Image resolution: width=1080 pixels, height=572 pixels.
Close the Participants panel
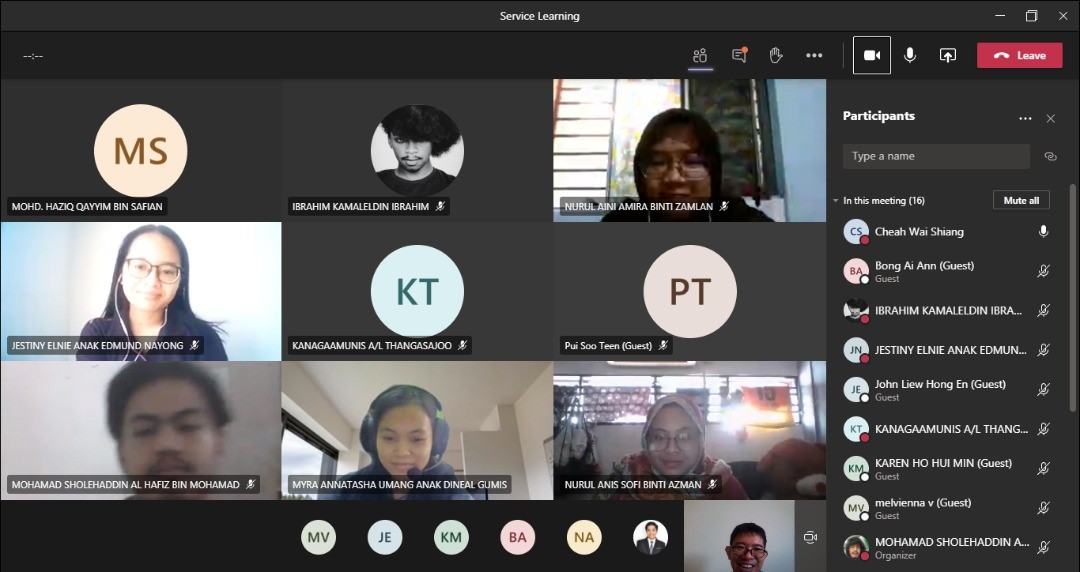(1050, 119)
